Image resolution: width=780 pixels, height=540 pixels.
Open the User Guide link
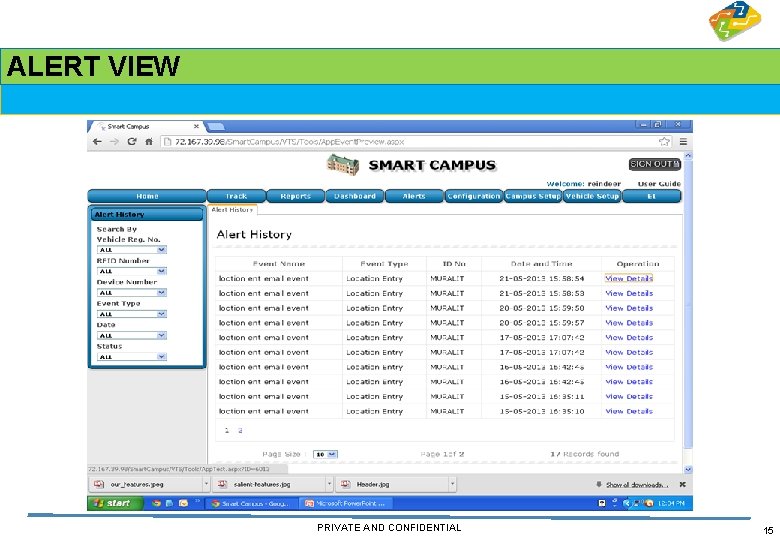pyautogui.click(x=659, y=183)
